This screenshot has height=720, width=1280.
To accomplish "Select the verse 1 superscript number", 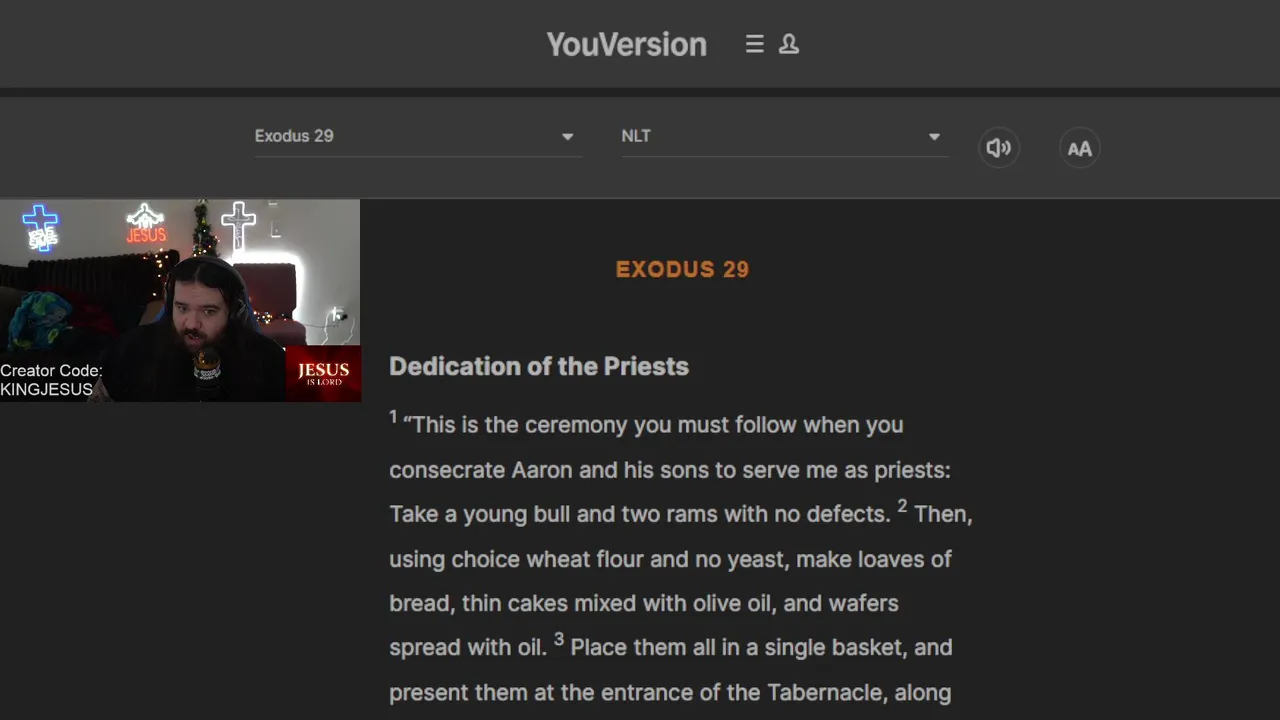I will 393,417.
